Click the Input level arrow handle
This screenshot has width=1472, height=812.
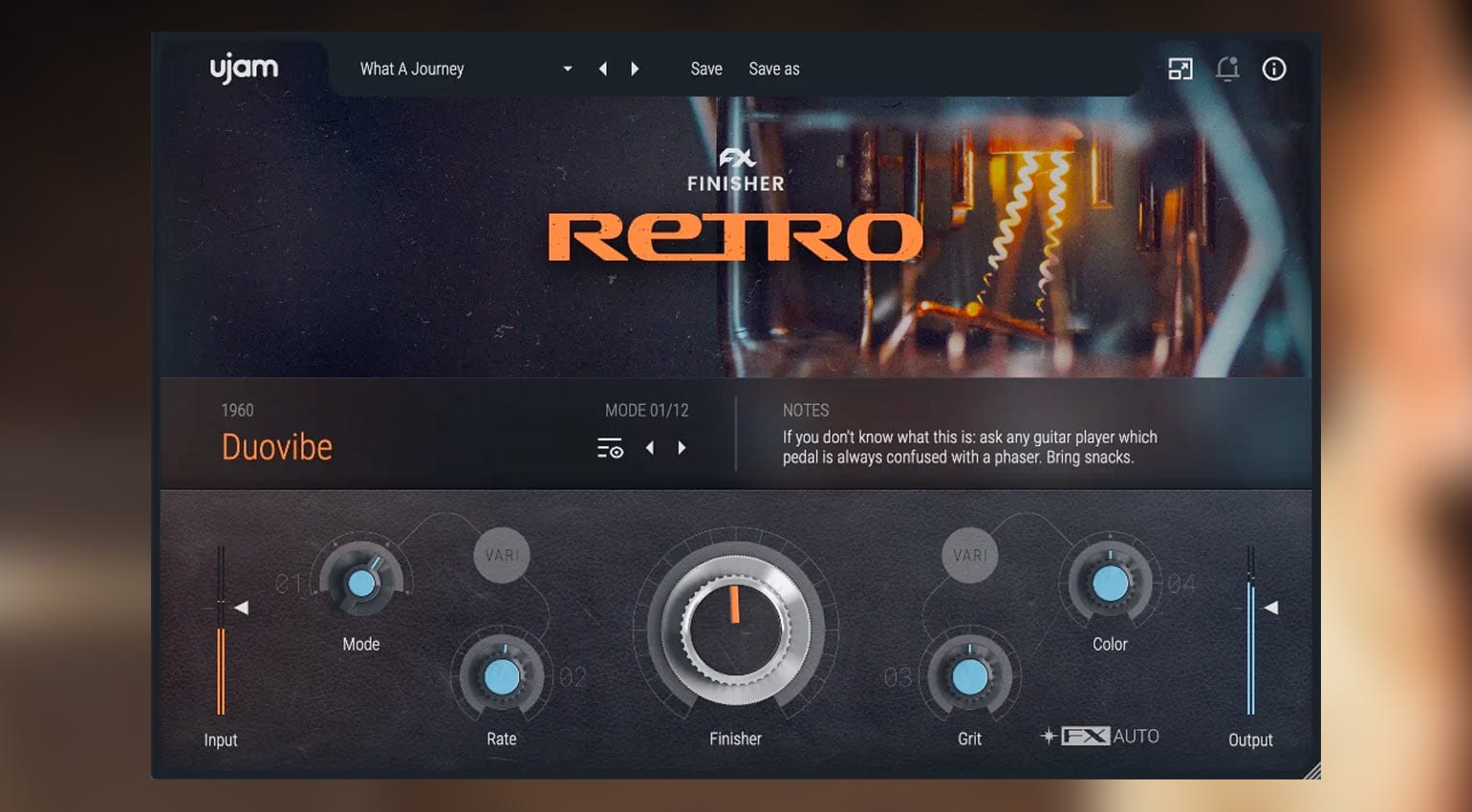click(x=242, y=608)
